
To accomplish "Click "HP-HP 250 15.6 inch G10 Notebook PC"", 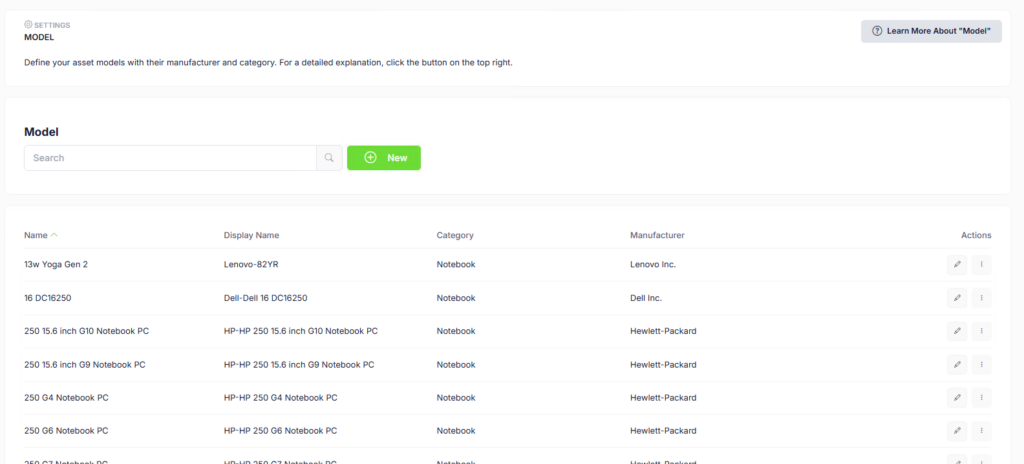I will click(300, 331).
